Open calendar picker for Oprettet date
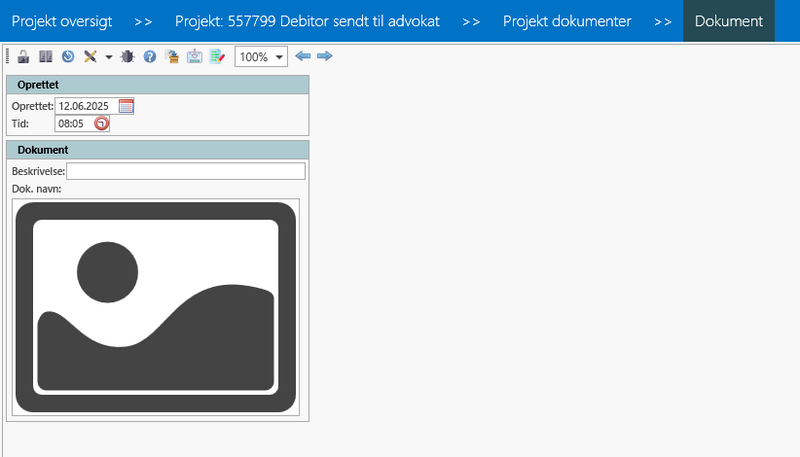 click(x=126, y=106)
